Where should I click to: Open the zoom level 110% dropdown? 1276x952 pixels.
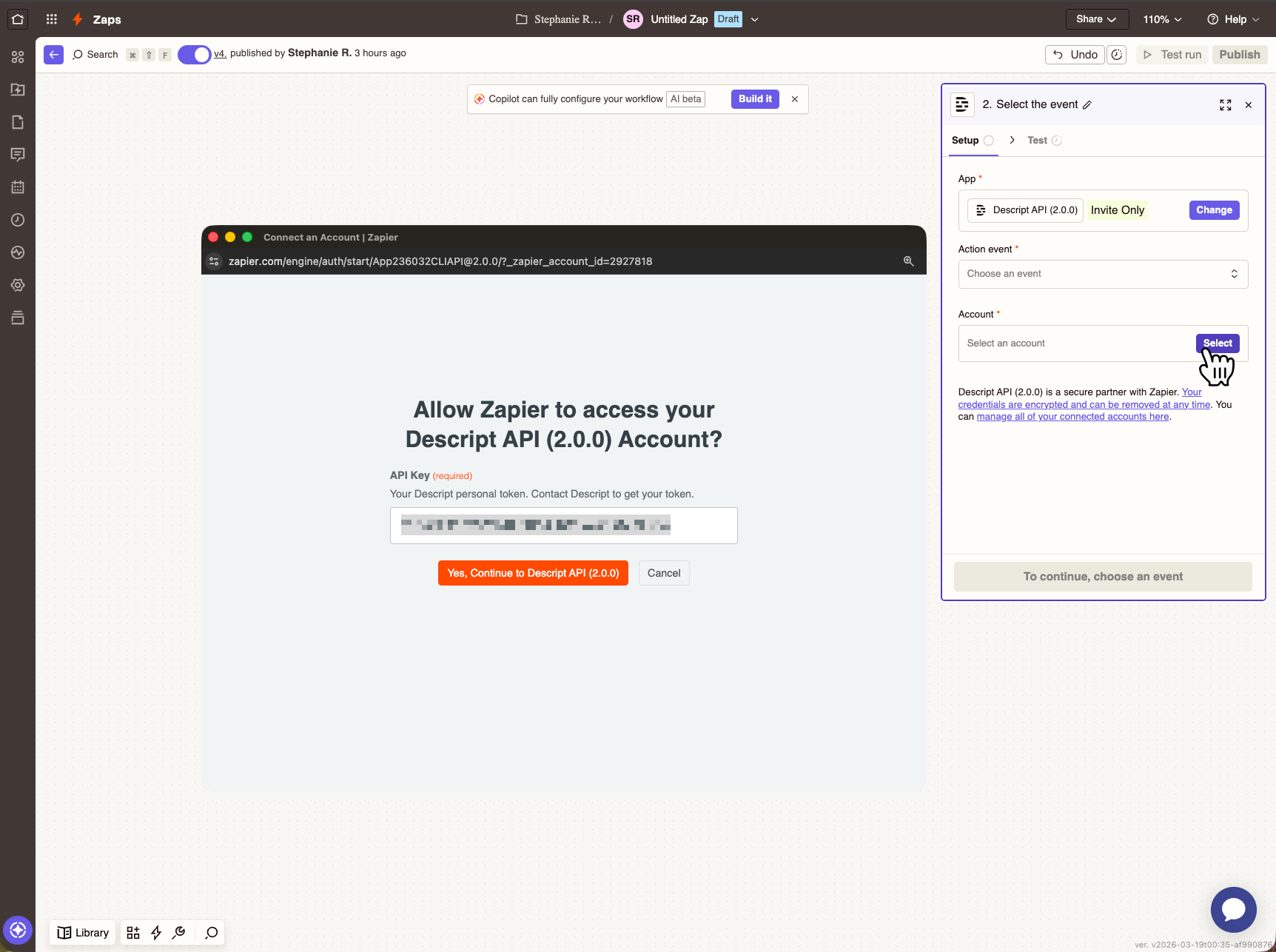pyautogui.click(x=1161, y=19)
